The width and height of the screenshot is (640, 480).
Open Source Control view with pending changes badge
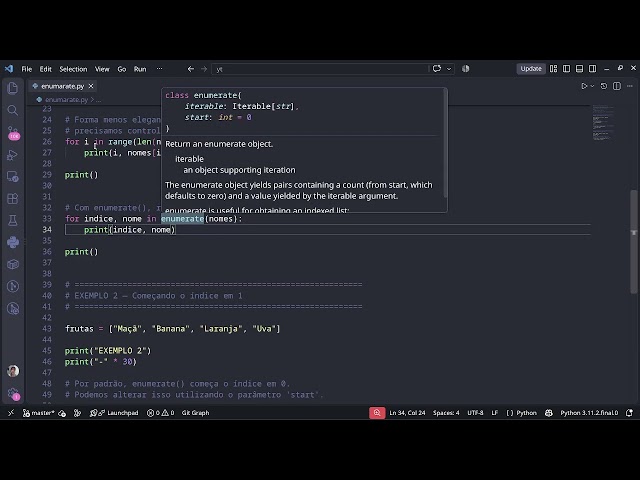pos(13,133)
